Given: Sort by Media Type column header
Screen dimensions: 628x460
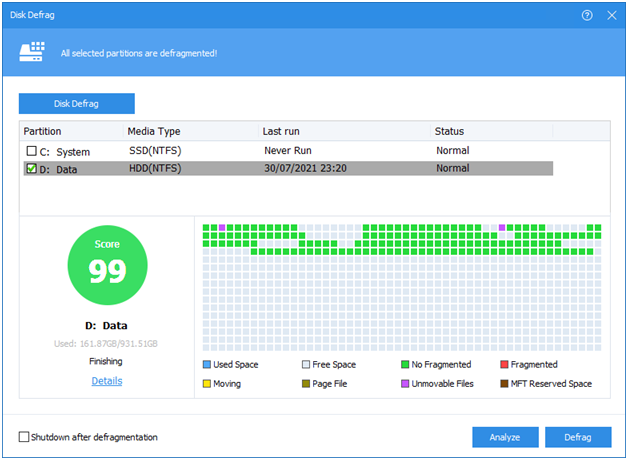Looking at the screenshot, I should pyautogui.click(x=154, y=131).
